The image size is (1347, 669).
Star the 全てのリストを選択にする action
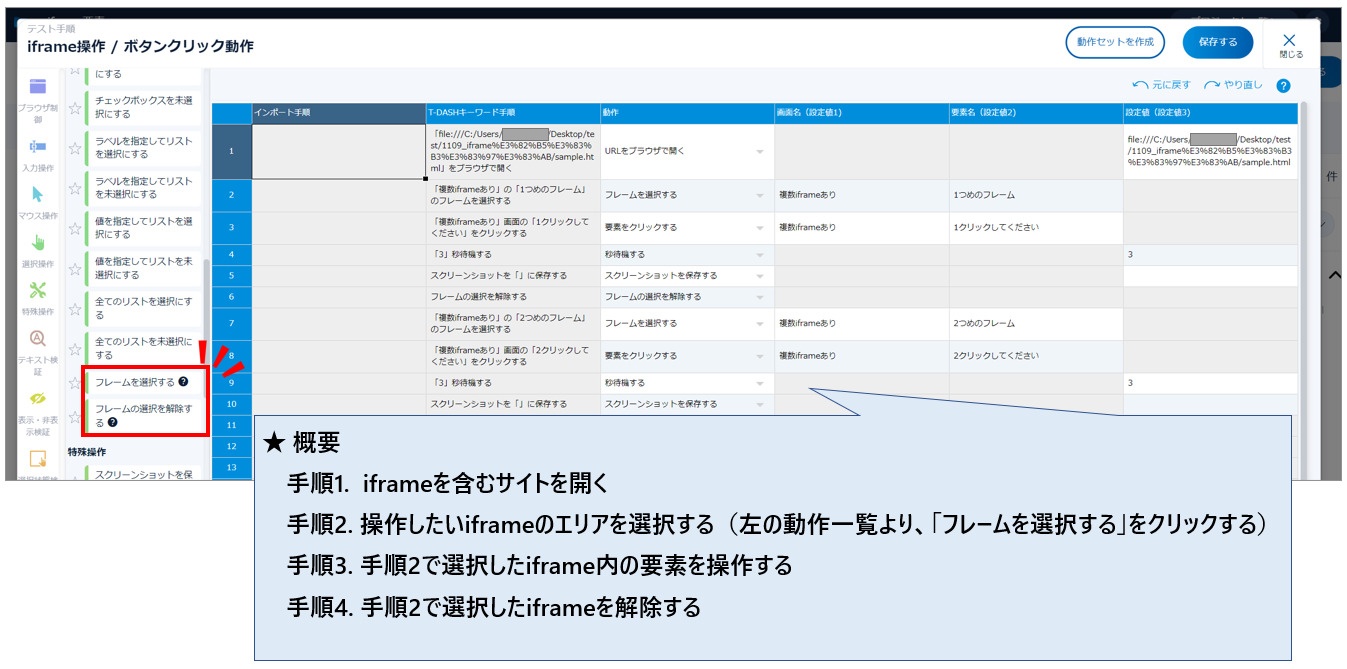click(x=75, y=308)
